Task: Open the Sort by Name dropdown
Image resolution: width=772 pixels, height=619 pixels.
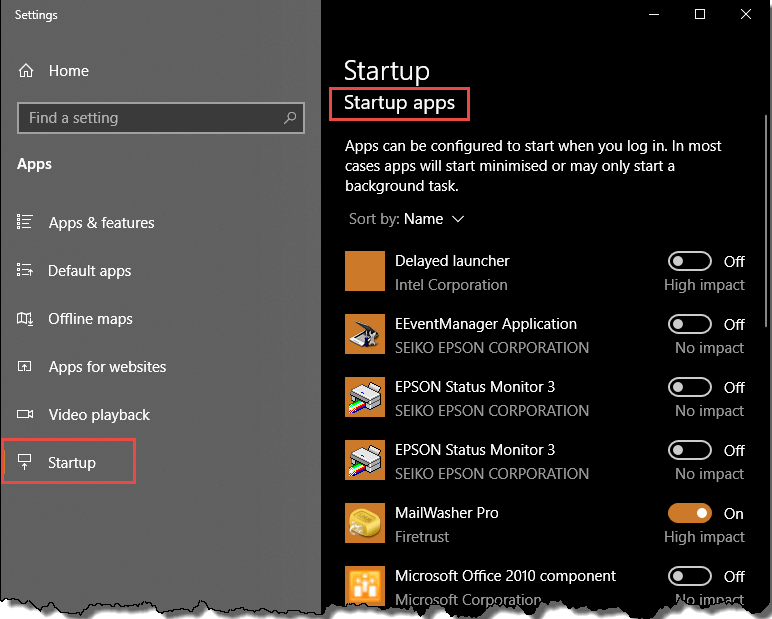Action: pos(407,219)
